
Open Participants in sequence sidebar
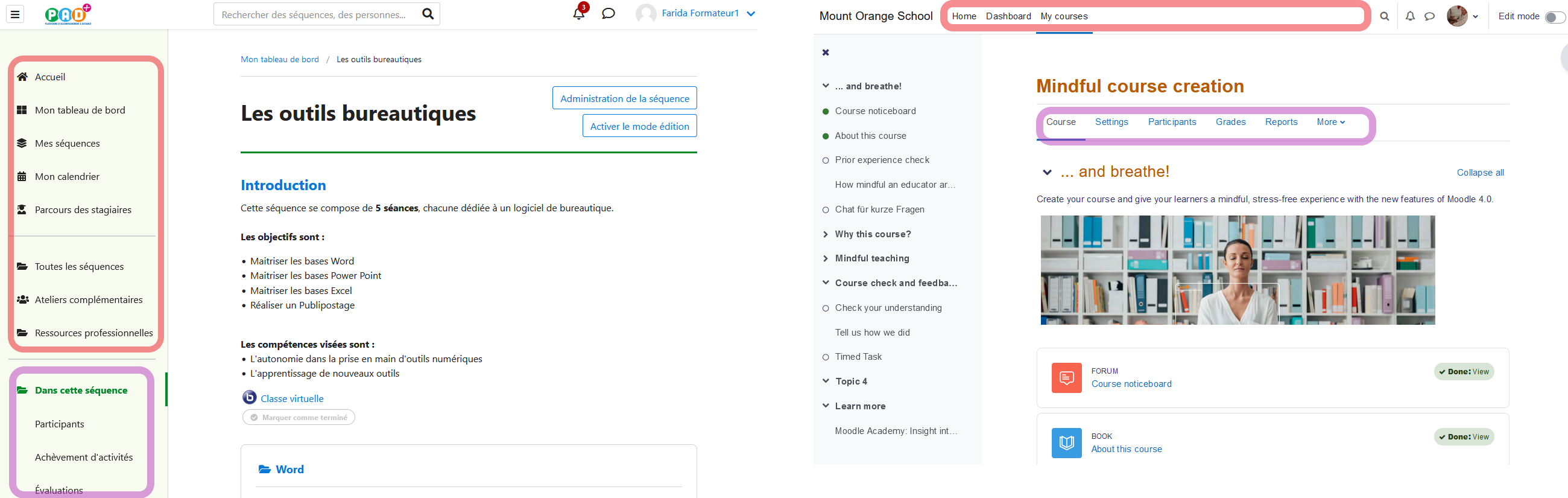pyautogui.click(x=60, y=424)
